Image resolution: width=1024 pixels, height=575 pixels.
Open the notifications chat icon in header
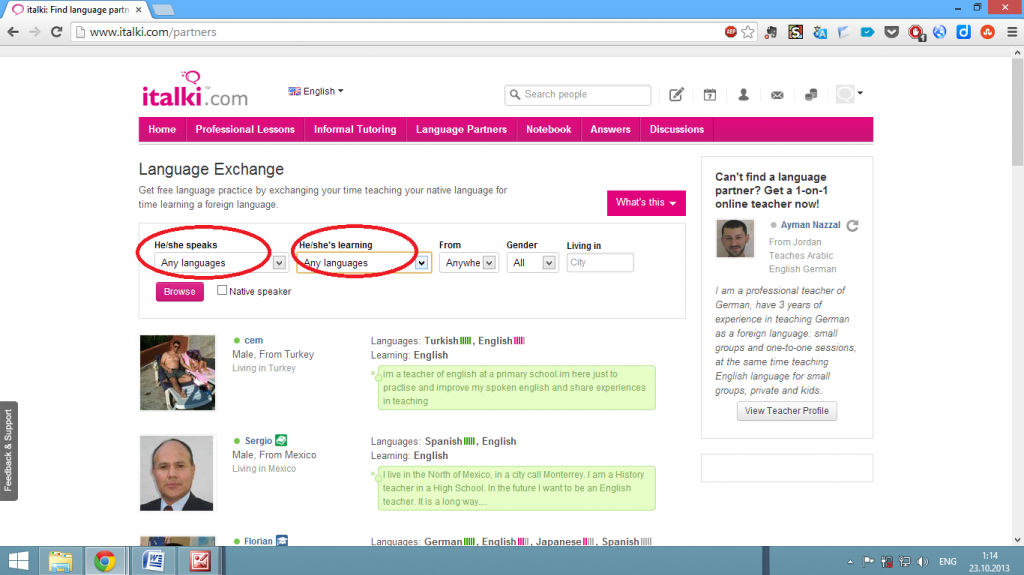(x=811, y=95)
